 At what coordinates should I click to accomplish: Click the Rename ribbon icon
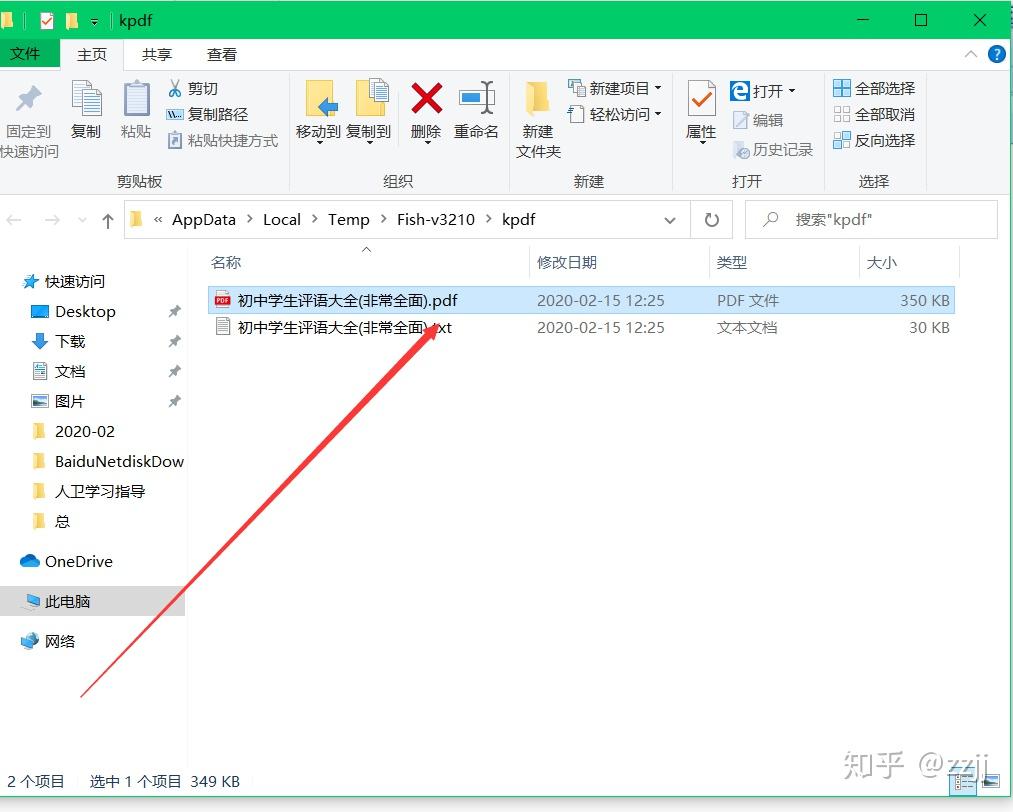point(476,98)
